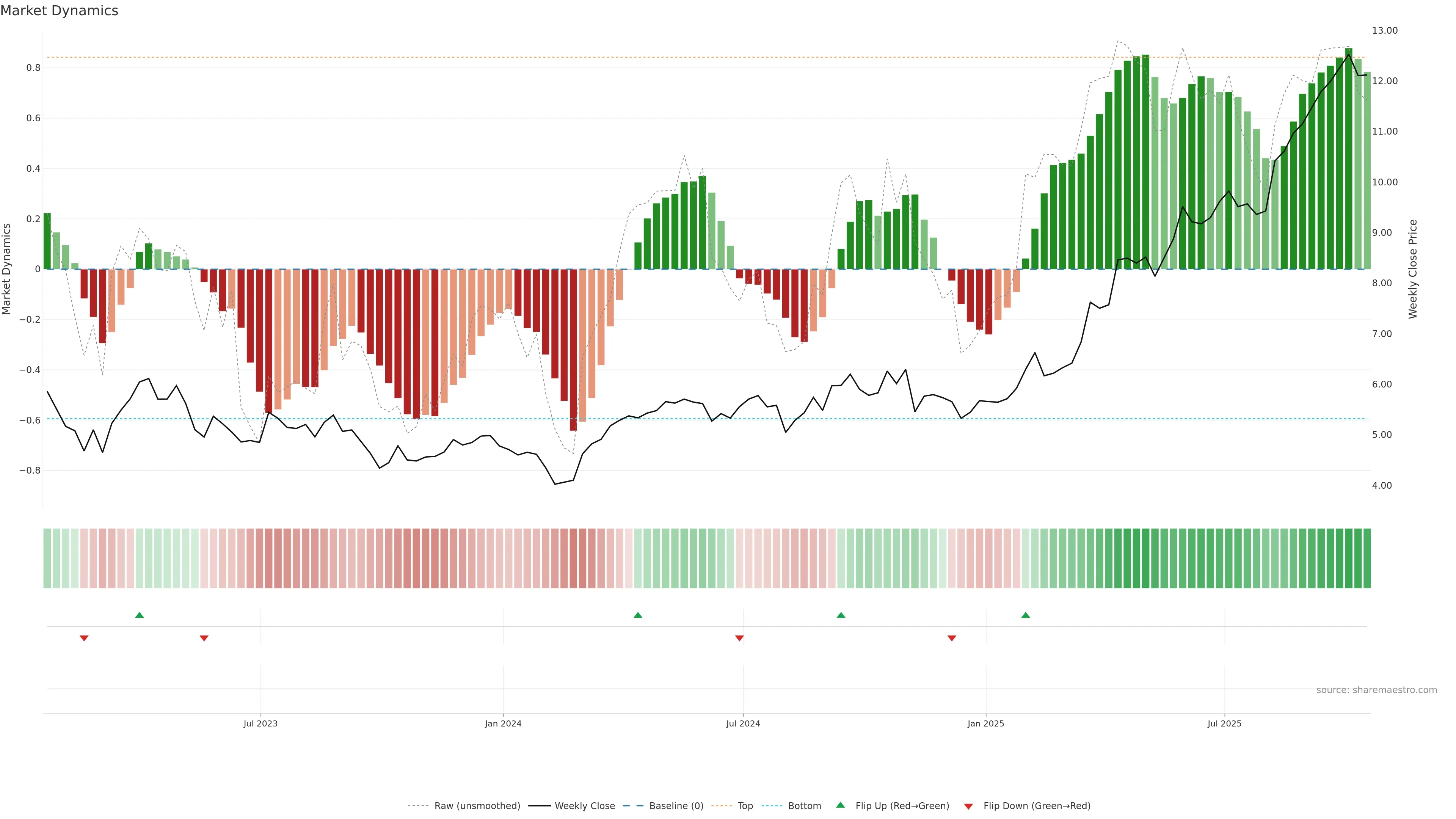
Task: Click the Weekly Close Price axis title
Action: coord(1413,269)
